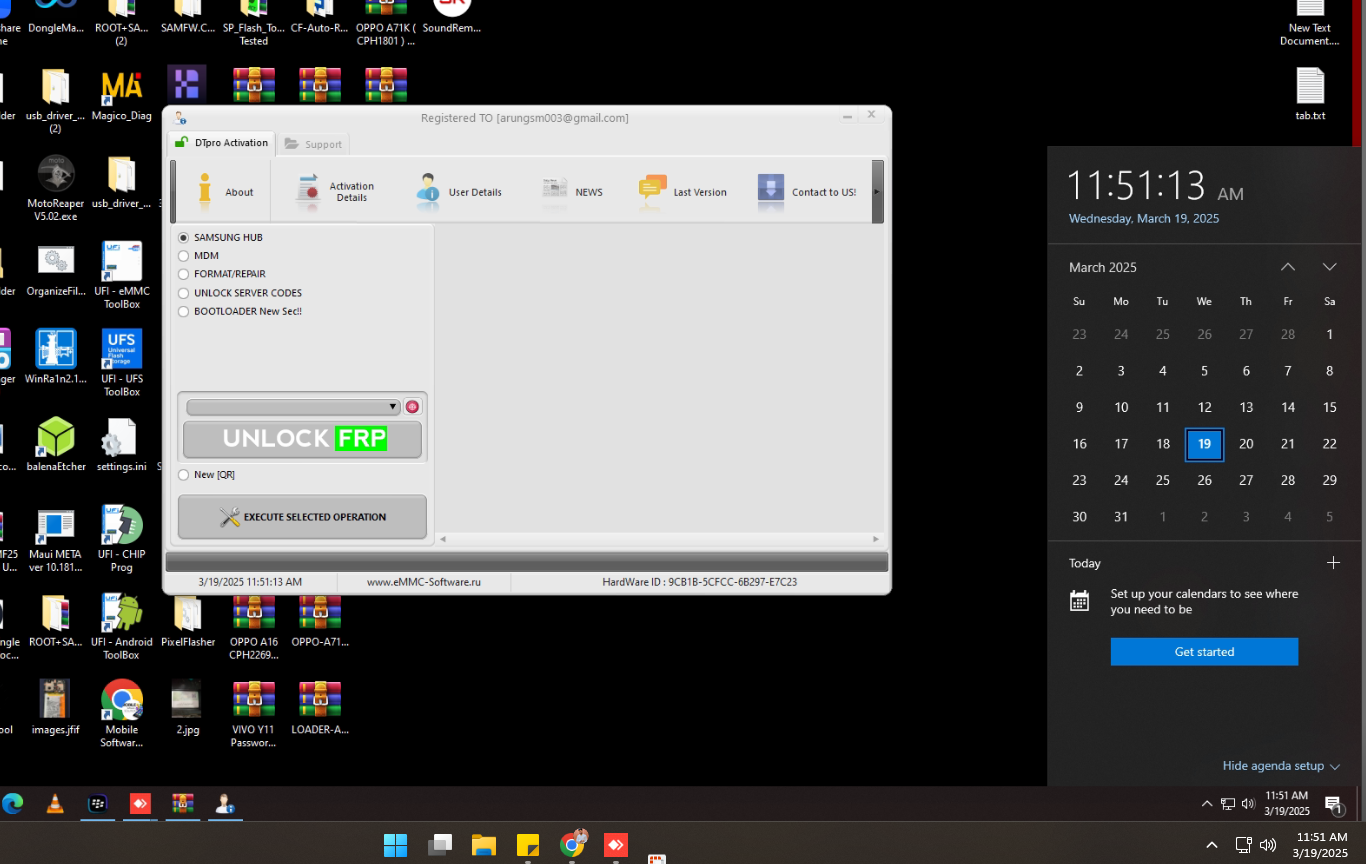Select the balenaEtcher desktop icon
This screenshot has width=1366, height=864.
(56, 444)
